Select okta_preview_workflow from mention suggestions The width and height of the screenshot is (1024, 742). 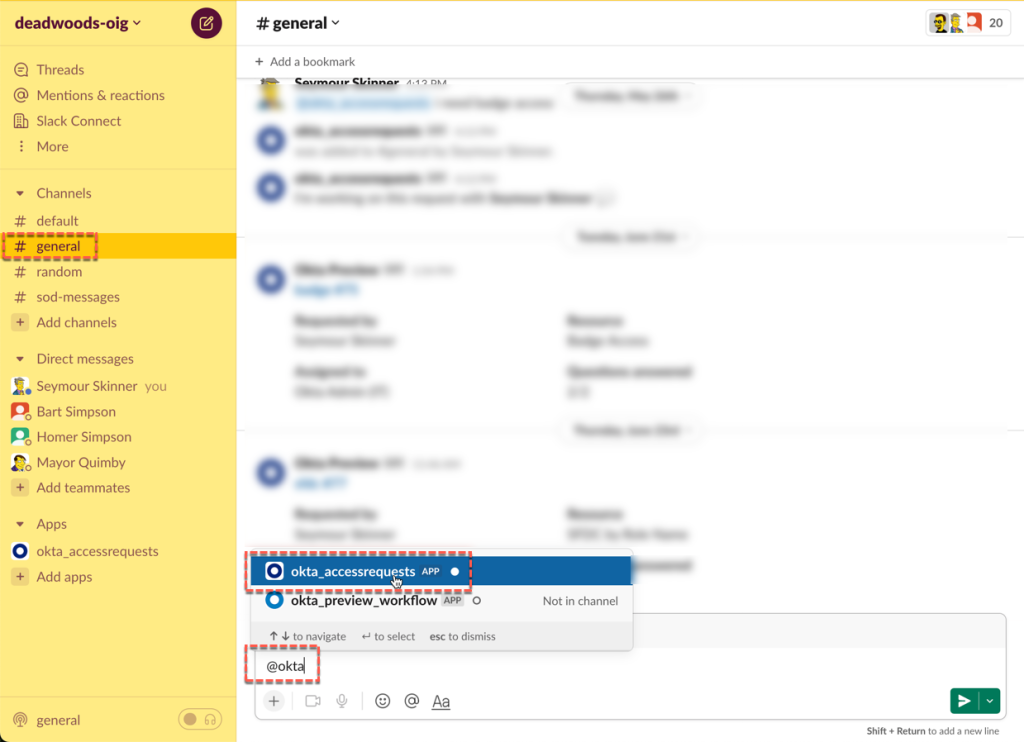[441, 600]
